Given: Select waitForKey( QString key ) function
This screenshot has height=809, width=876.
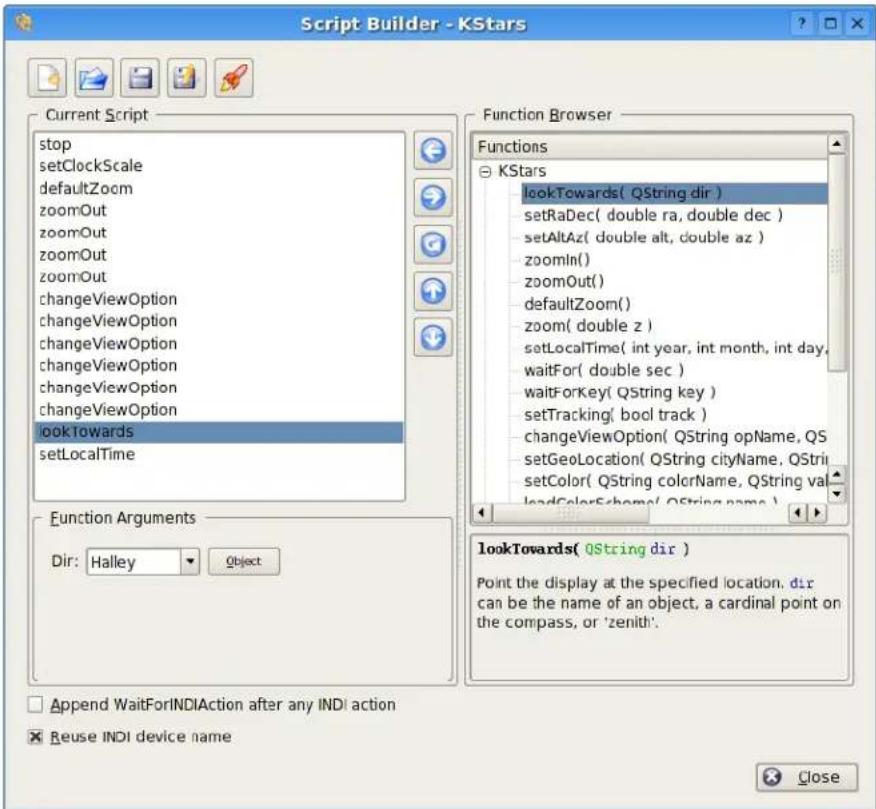Looking at the screenshot, I should click(x=620, y=392).
